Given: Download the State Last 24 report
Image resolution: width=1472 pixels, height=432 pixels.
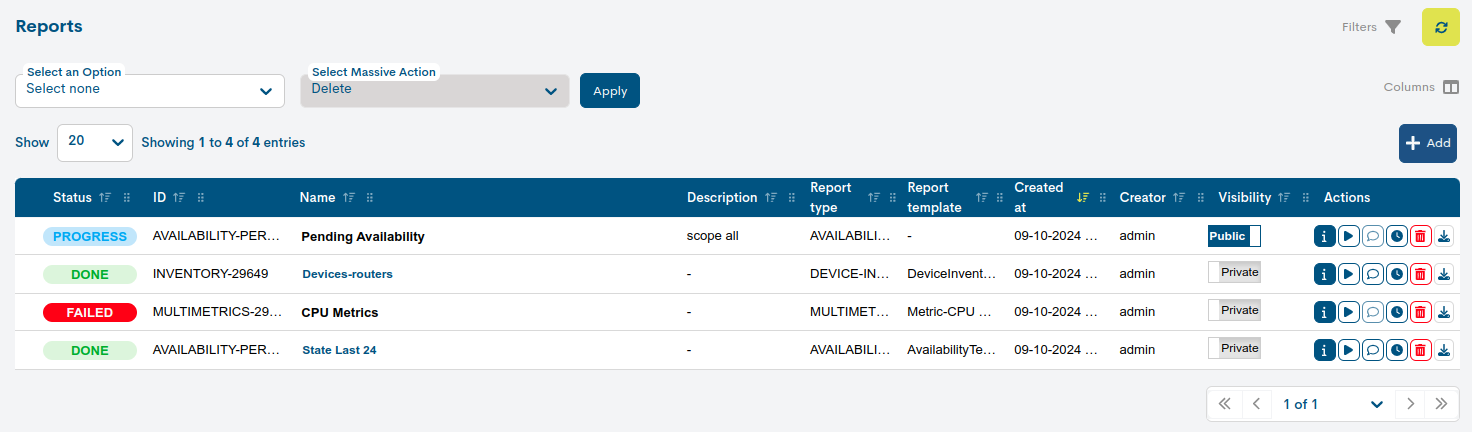Looking at the screenshot, I should [x=1444, y=350].
